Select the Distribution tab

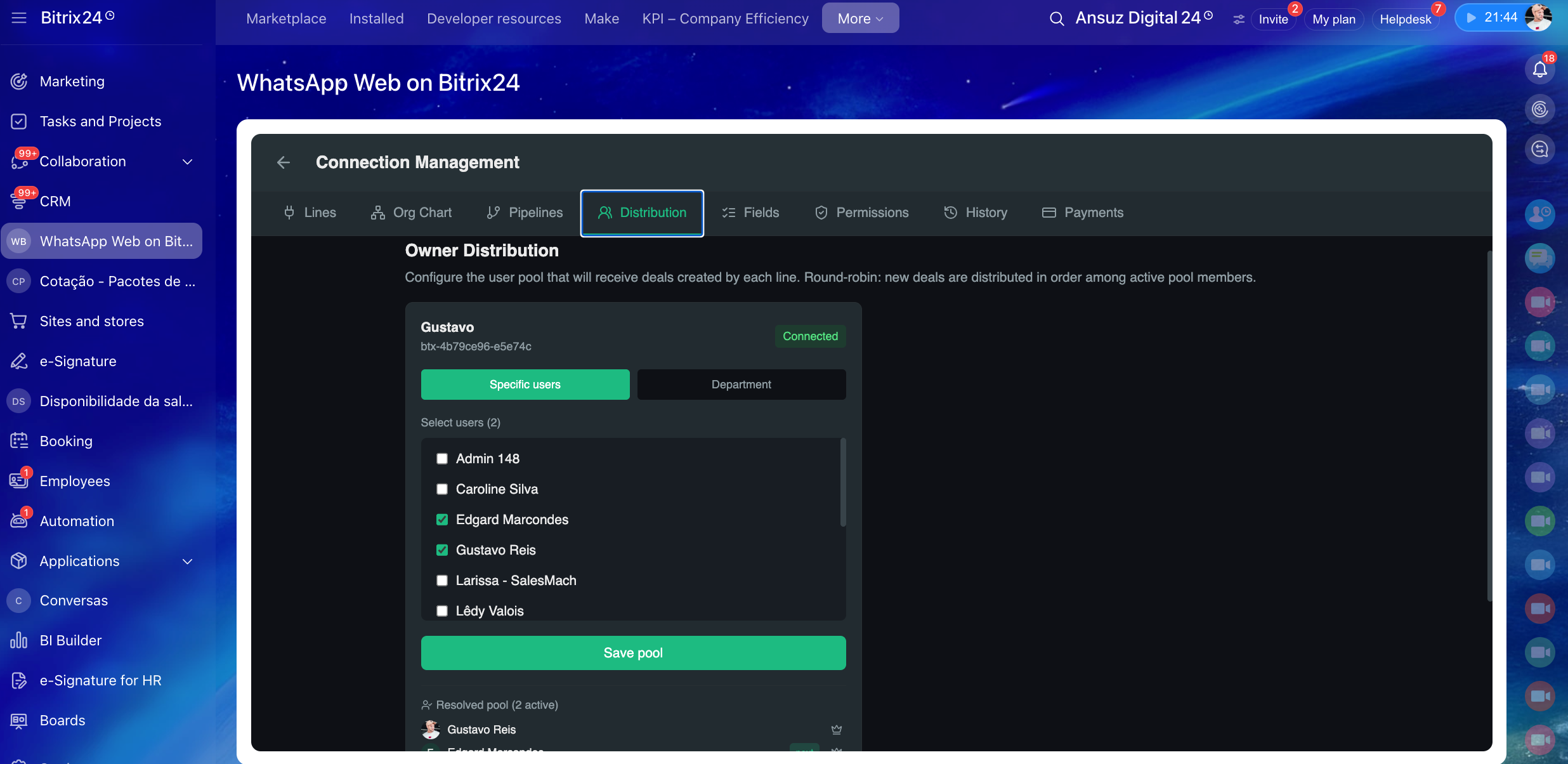pos(642,213)
